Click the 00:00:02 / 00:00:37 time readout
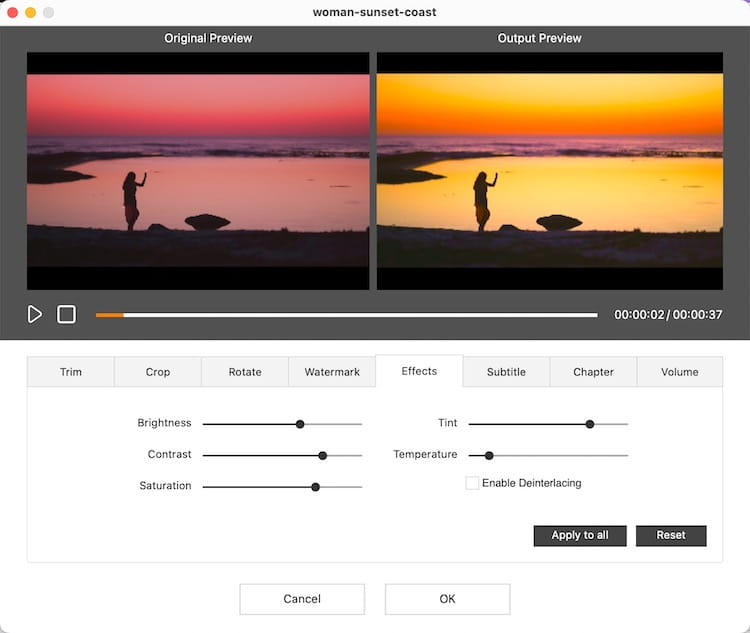750x633 pixels. tap(668, 314)
